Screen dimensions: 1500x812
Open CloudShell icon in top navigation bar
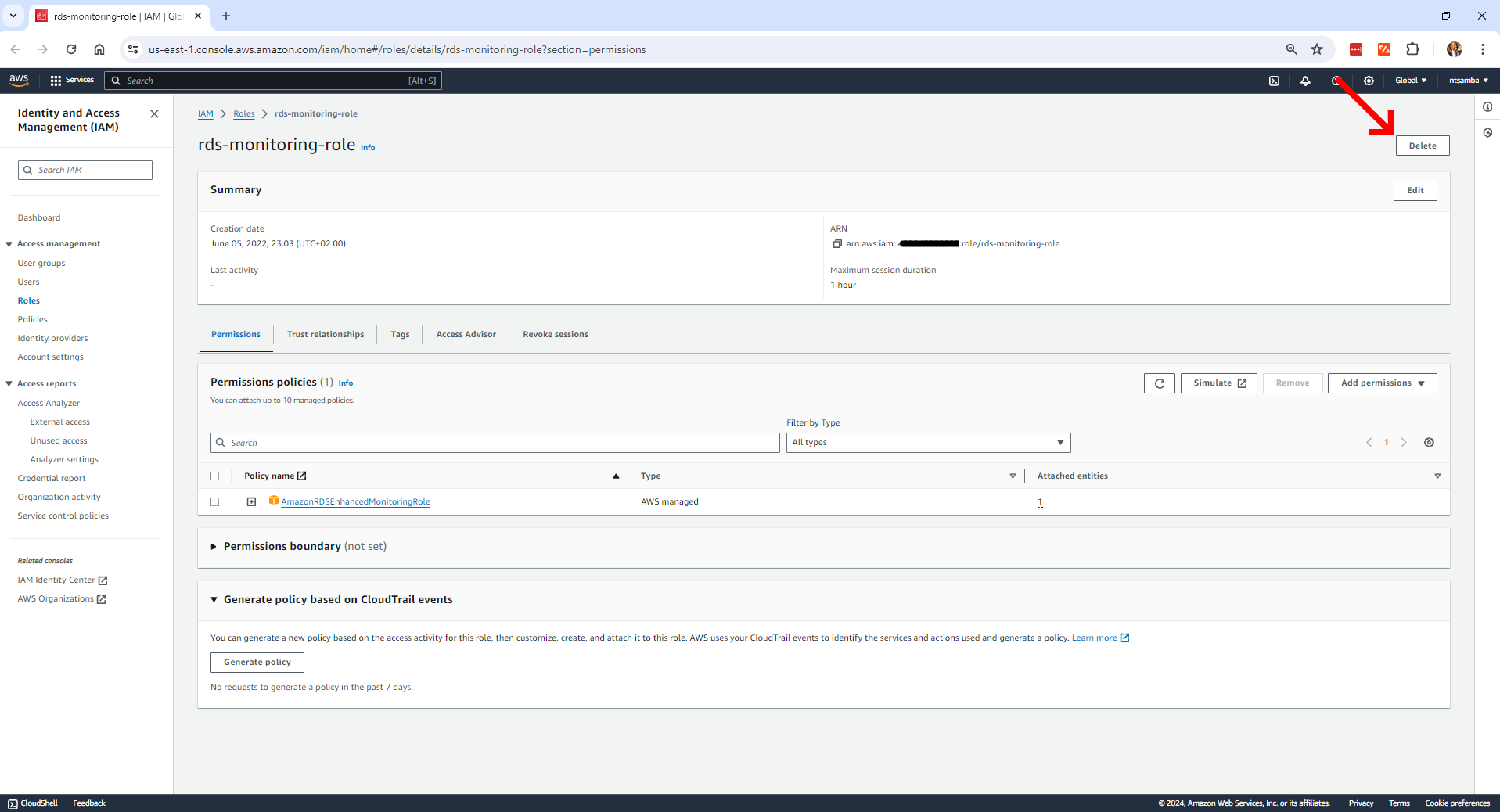1274,81
